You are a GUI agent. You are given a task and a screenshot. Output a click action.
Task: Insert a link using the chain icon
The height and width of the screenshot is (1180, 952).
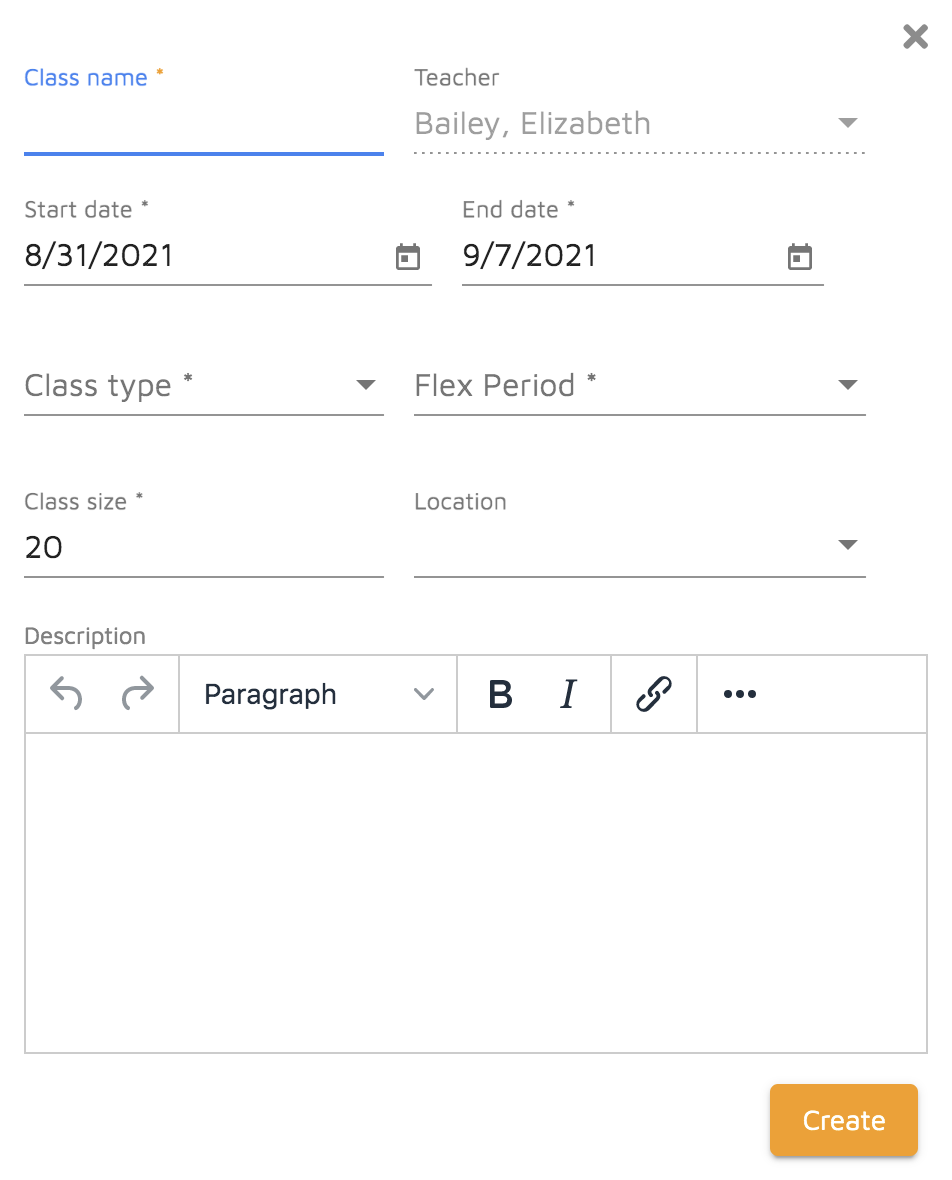(653, 694)
